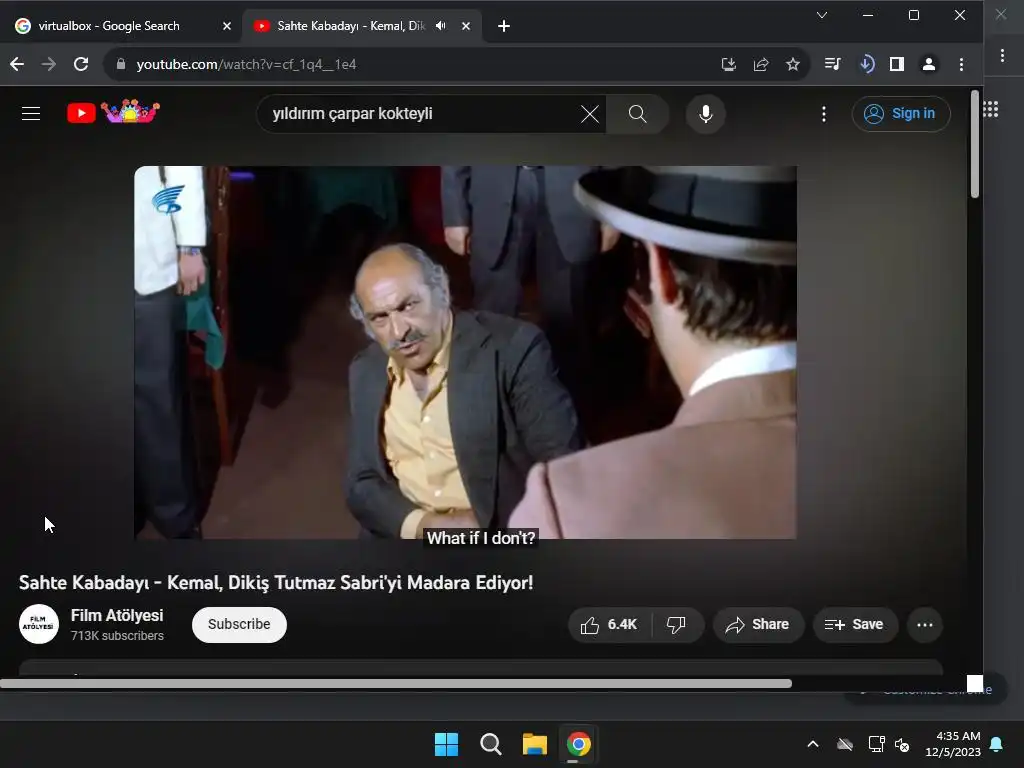Image resolution: width=1024 pixels, height=768 pixels.
Task: Open Google apps grid in background window
Action: click(x=991, y=109)
